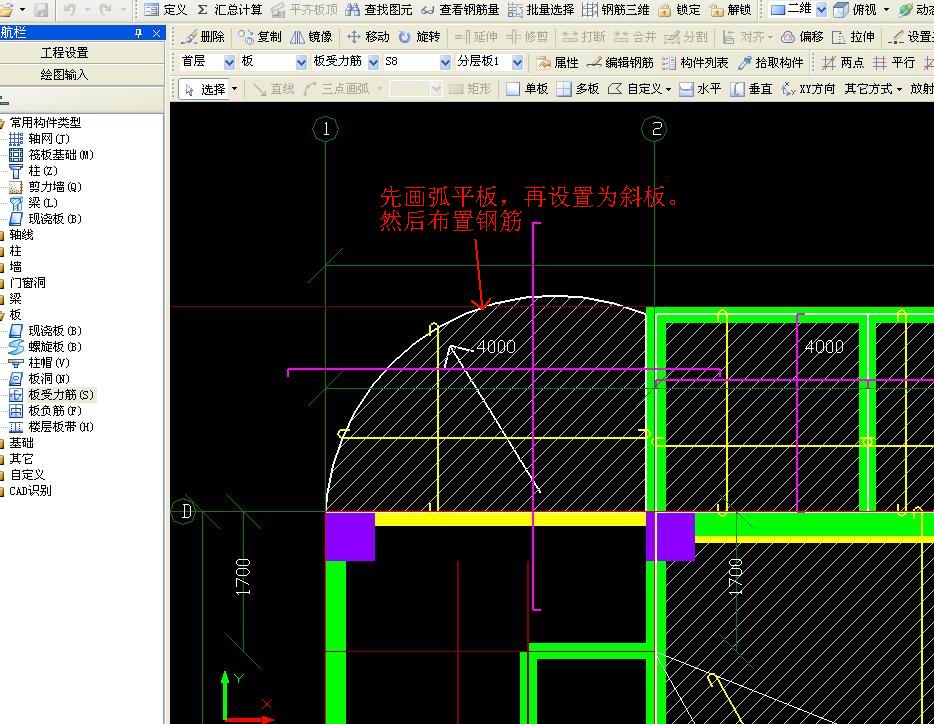The width and height of the screenshot is (934, 724).
Task: Open the 首层 floor dropdown
Action: tap(229, 62)
